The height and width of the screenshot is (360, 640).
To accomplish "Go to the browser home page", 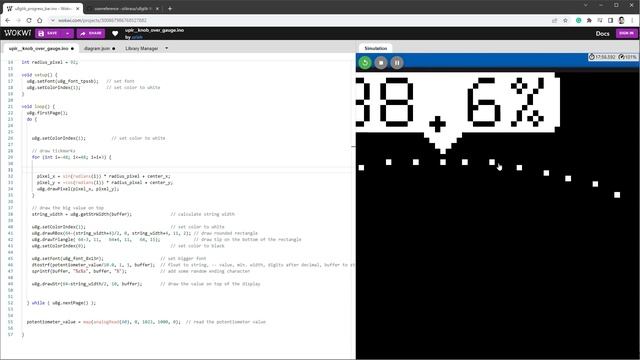I will click(40, 20).
